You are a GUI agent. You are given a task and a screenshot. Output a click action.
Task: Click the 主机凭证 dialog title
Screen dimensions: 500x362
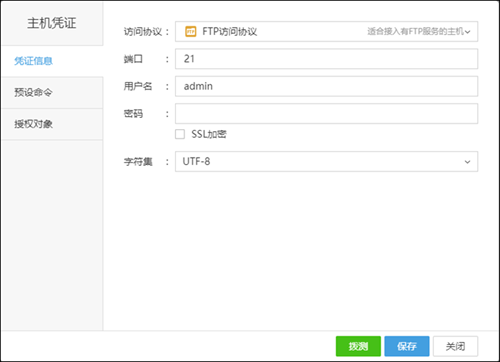(52, 23)
